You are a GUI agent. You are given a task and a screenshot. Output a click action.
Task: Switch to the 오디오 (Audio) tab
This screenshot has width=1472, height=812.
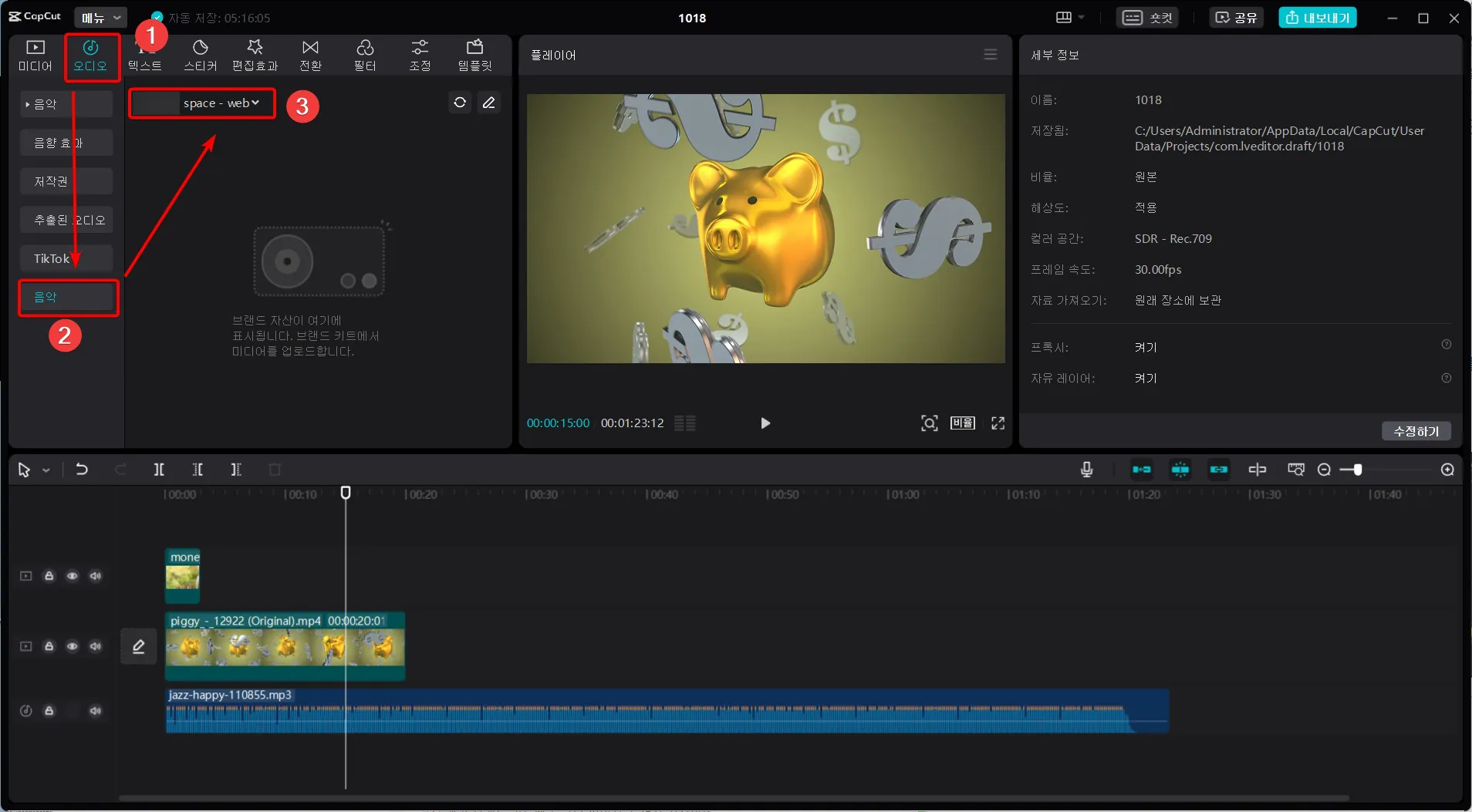(90, 56)
